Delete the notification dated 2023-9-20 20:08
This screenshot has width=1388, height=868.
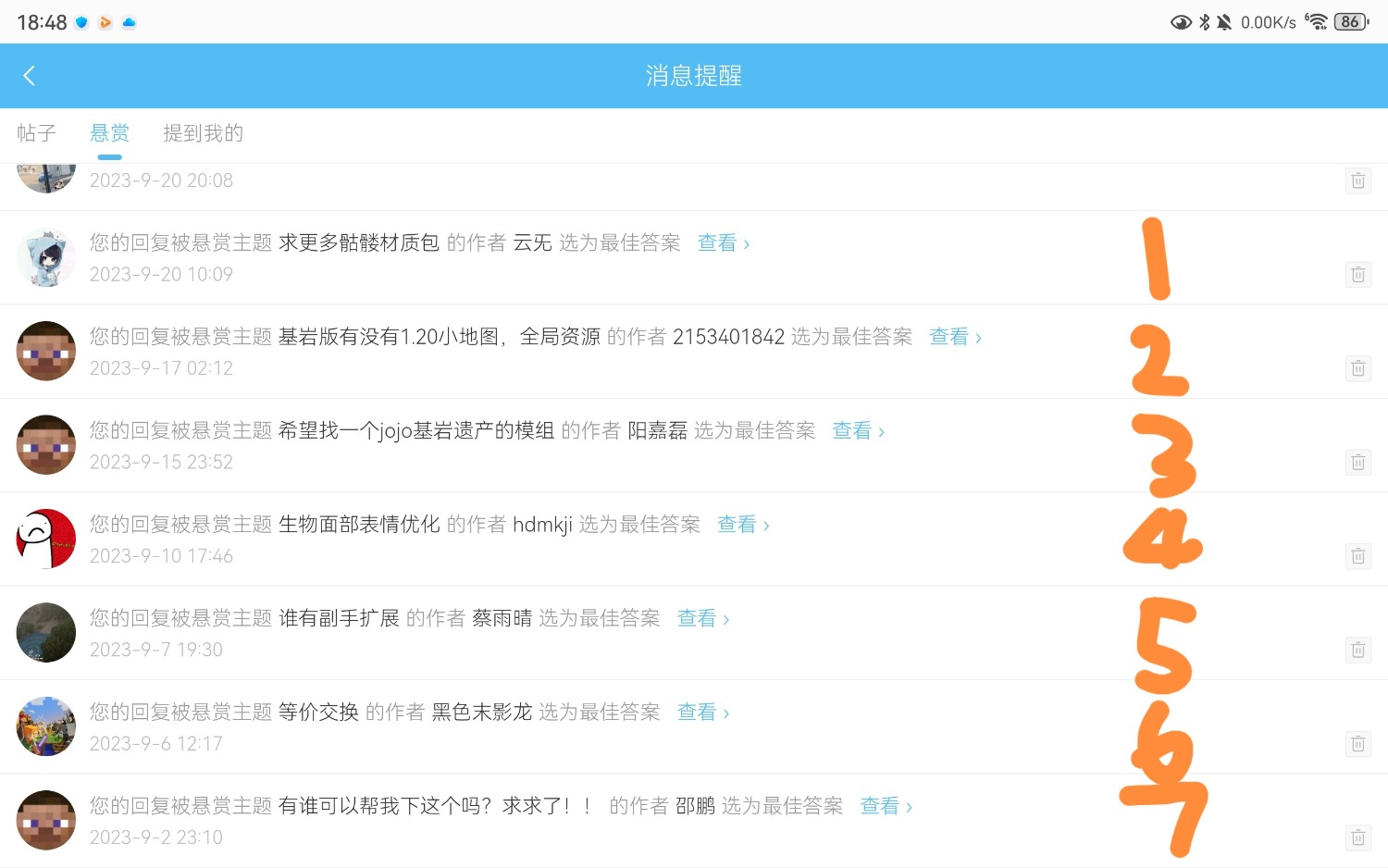pos(1357,181)
